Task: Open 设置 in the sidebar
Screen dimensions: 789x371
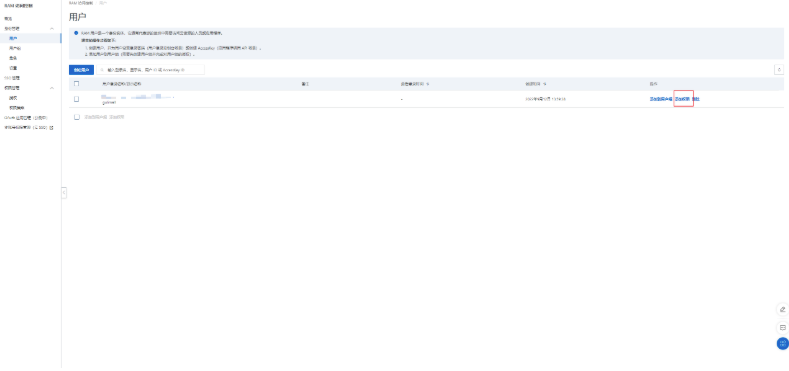Action: [13, 68]
